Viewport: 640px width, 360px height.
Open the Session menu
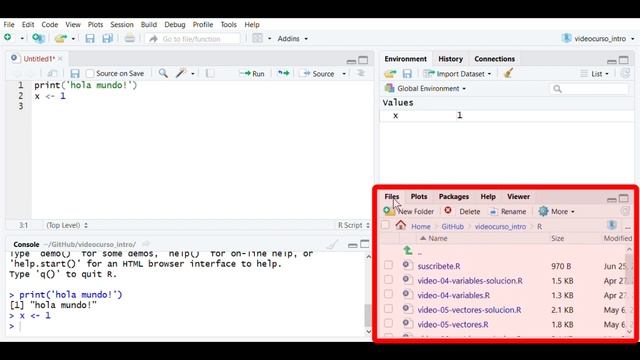click(x=122, y=24)
